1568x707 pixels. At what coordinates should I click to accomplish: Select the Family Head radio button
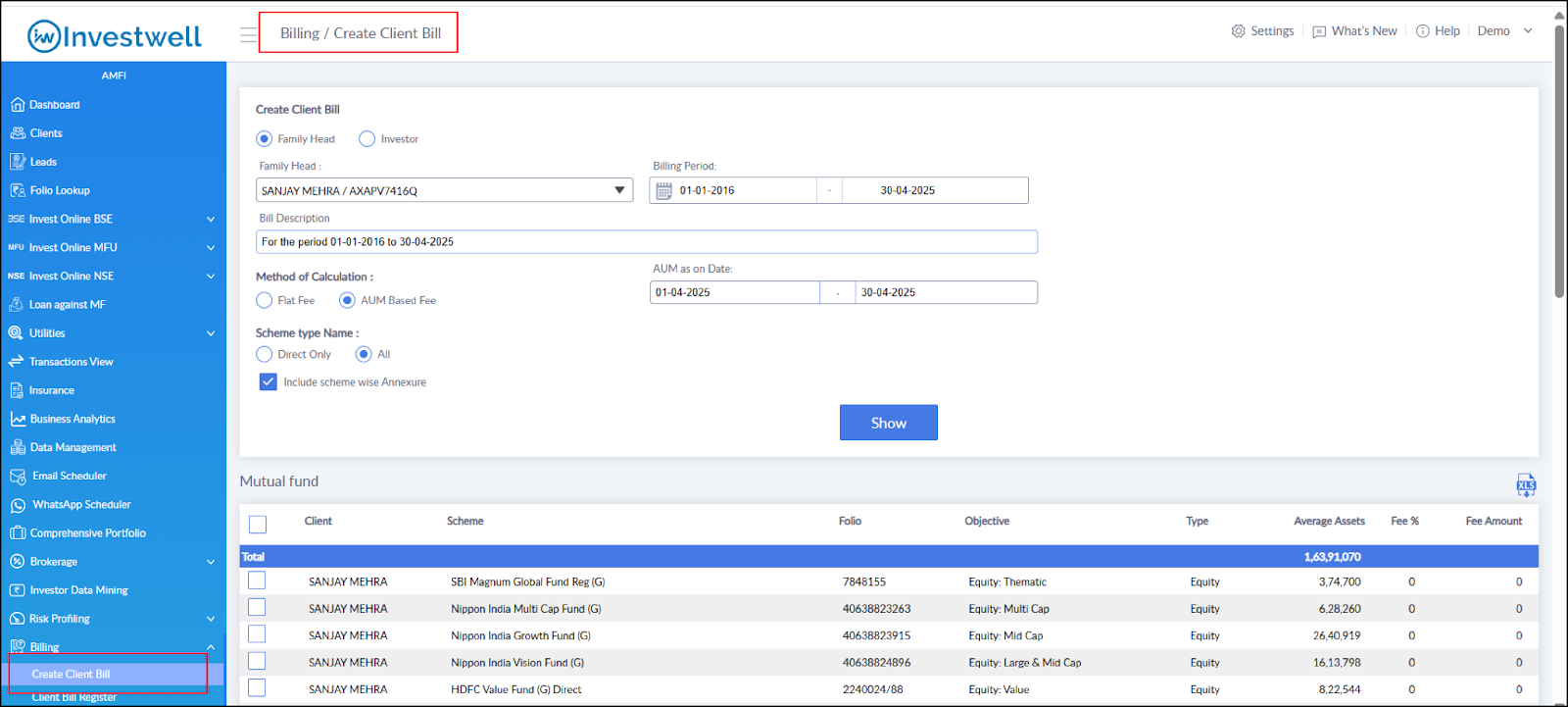click(x=264, y=139)
